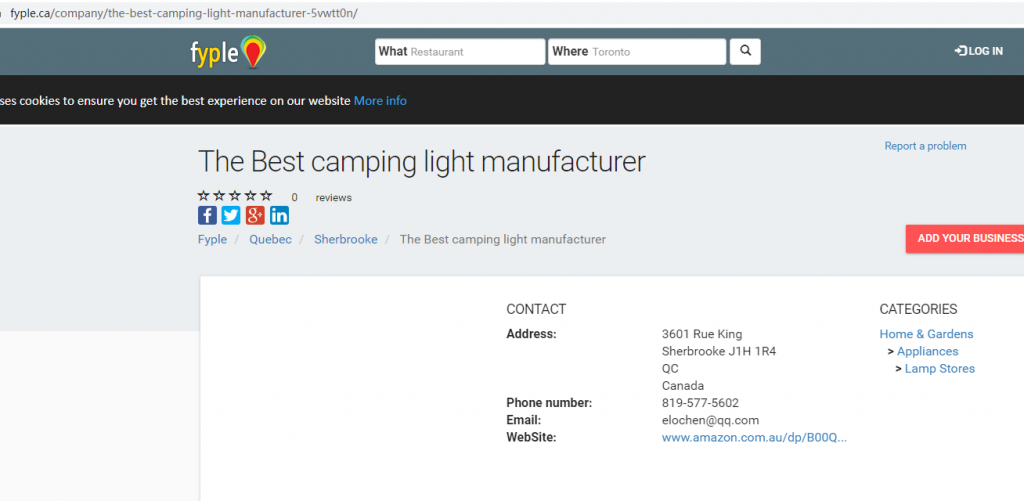The height and width of the screenshot is (501, 1024).
Task: Click the magnifier search button
Action: [745, 51]
